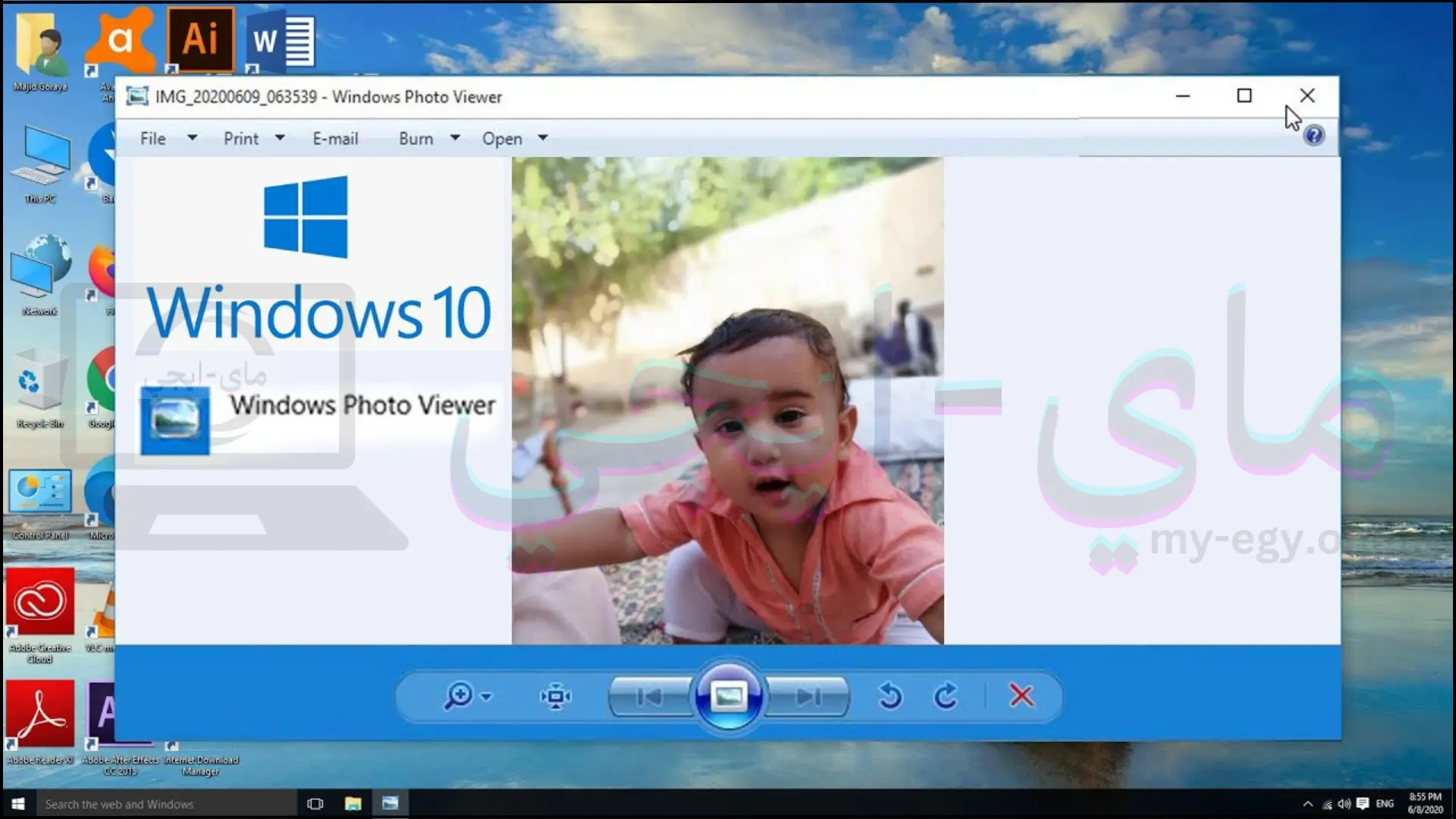This screenshot has height=819, width=1456.
Task: Click the zoom magnifier icon
Action: click(x=459, y=695)
